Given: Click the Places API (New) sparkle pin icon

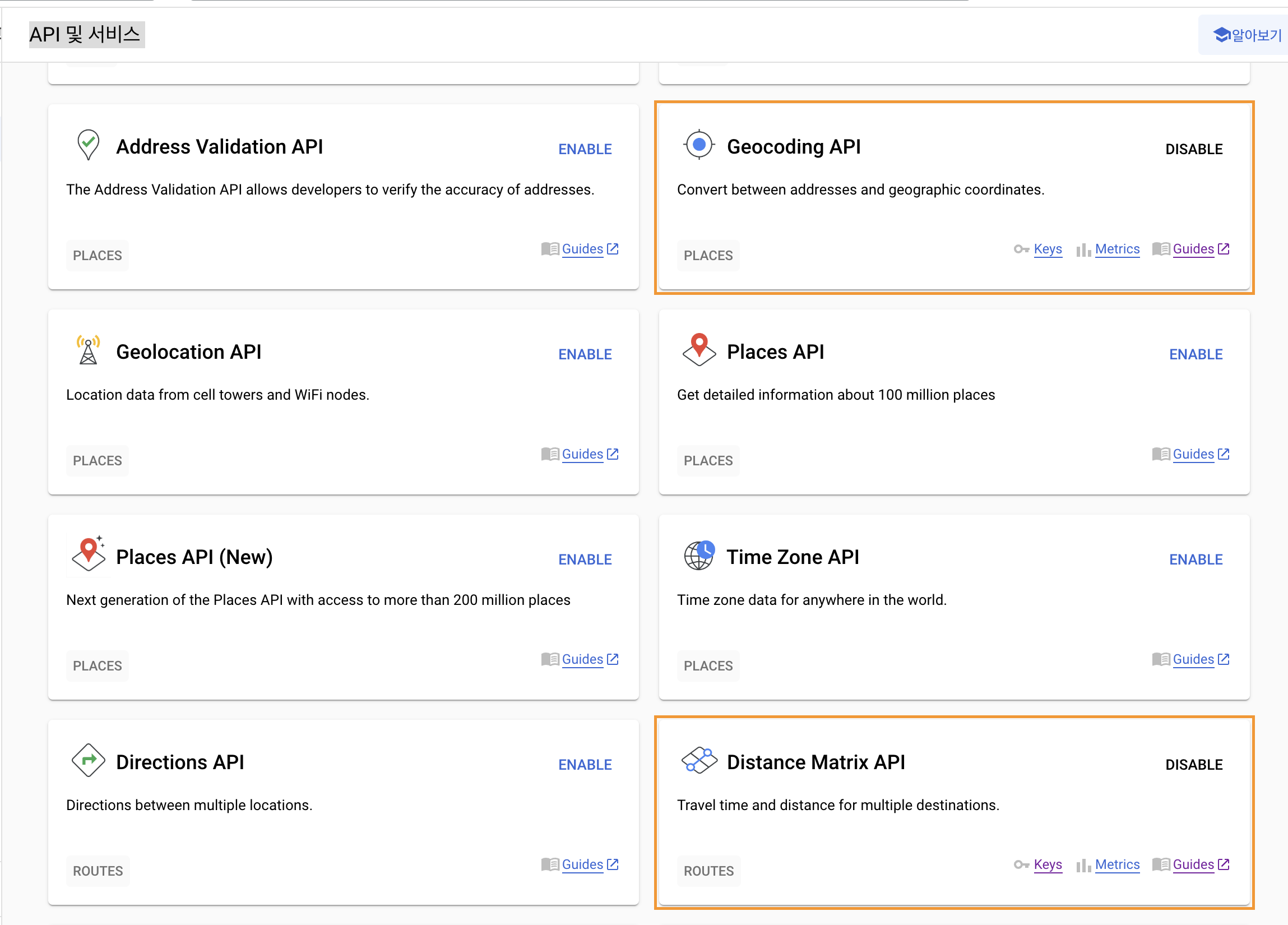Looking at the screenshot, I should pyautogui.click(x=89, y=554).
